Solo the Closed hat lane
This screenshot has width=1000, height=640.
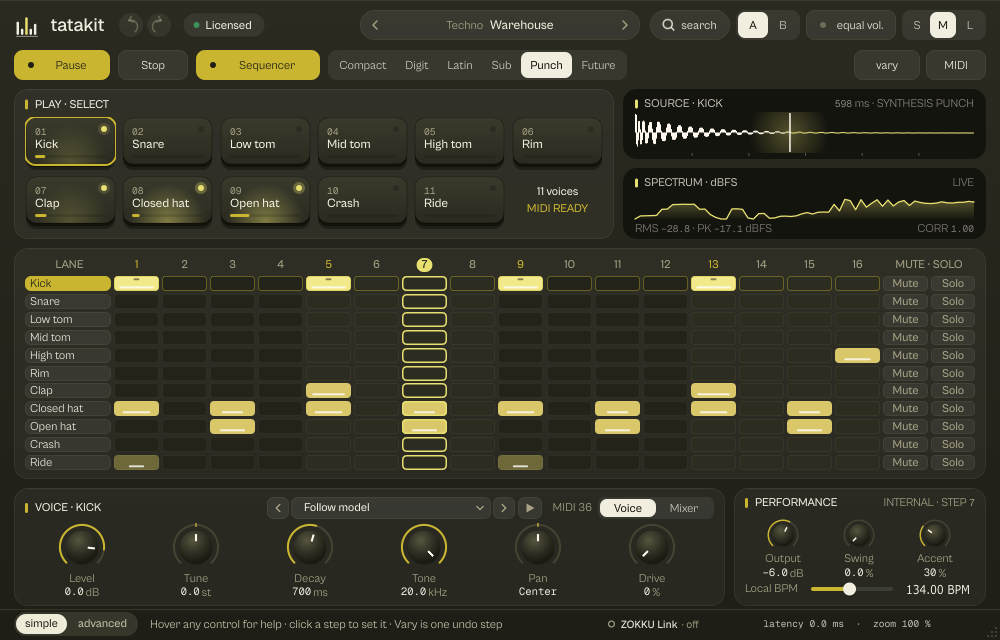click(x=953, y=409)
